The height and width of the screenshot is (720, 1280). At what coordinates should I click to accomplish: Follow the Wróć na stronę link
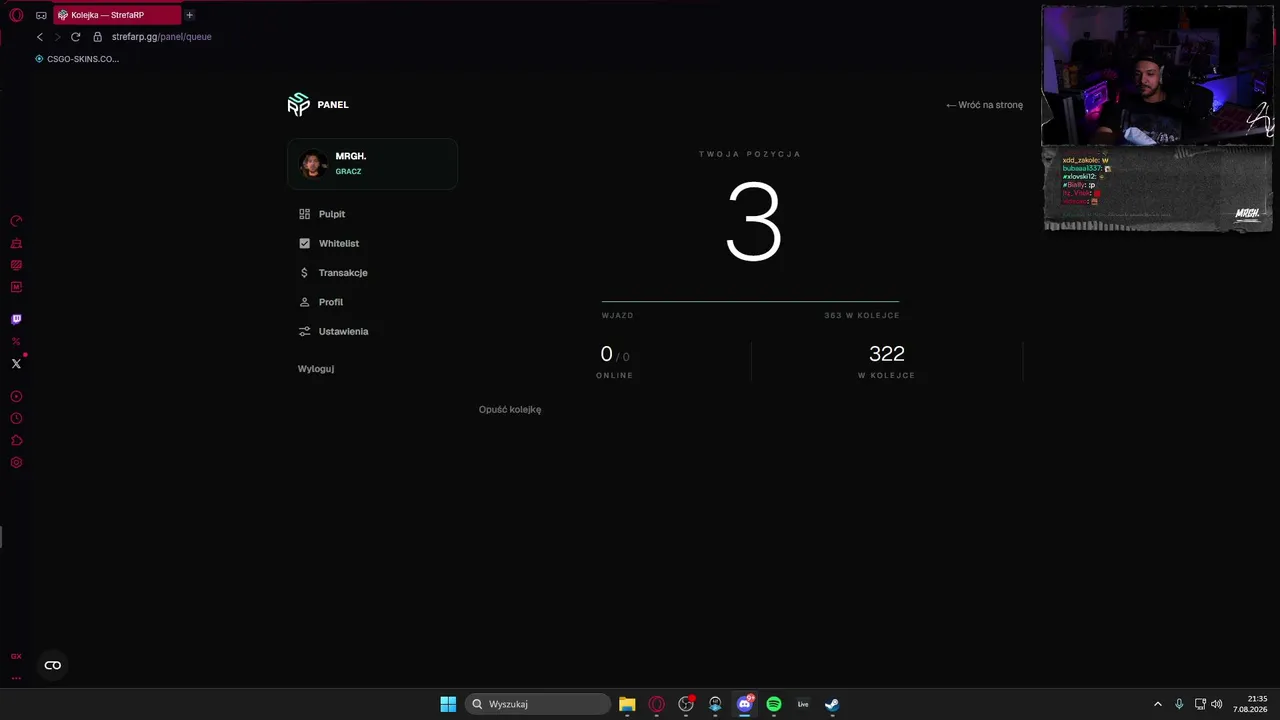985,105
